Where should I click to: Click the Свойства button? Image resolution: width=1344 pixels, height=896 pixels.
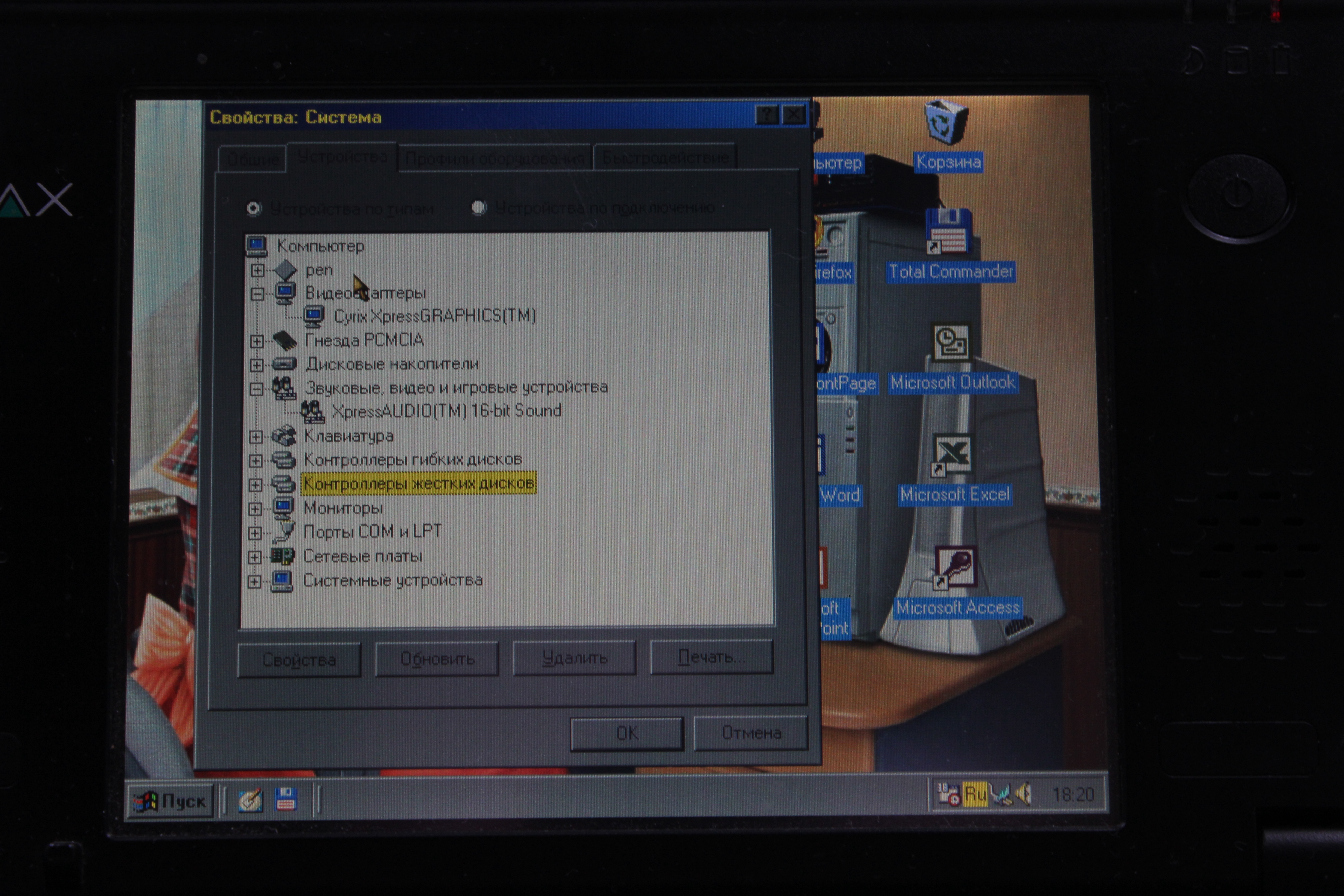(x=299, y=660)
